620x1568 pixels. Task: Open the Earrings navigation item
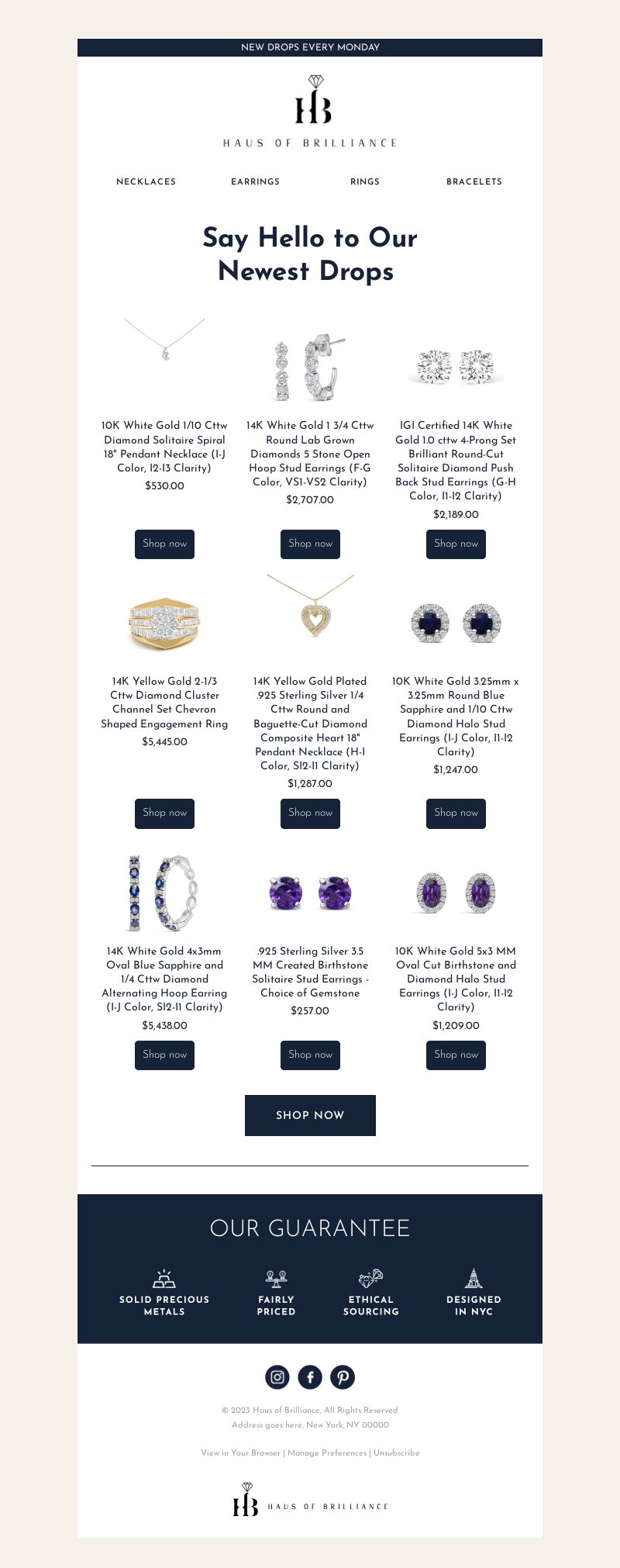(256, 181)
